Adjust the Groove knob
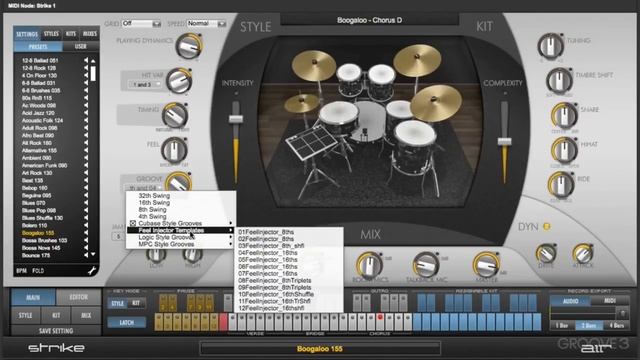The width and height of the screenshot is (640, 360). pos(179,182)
